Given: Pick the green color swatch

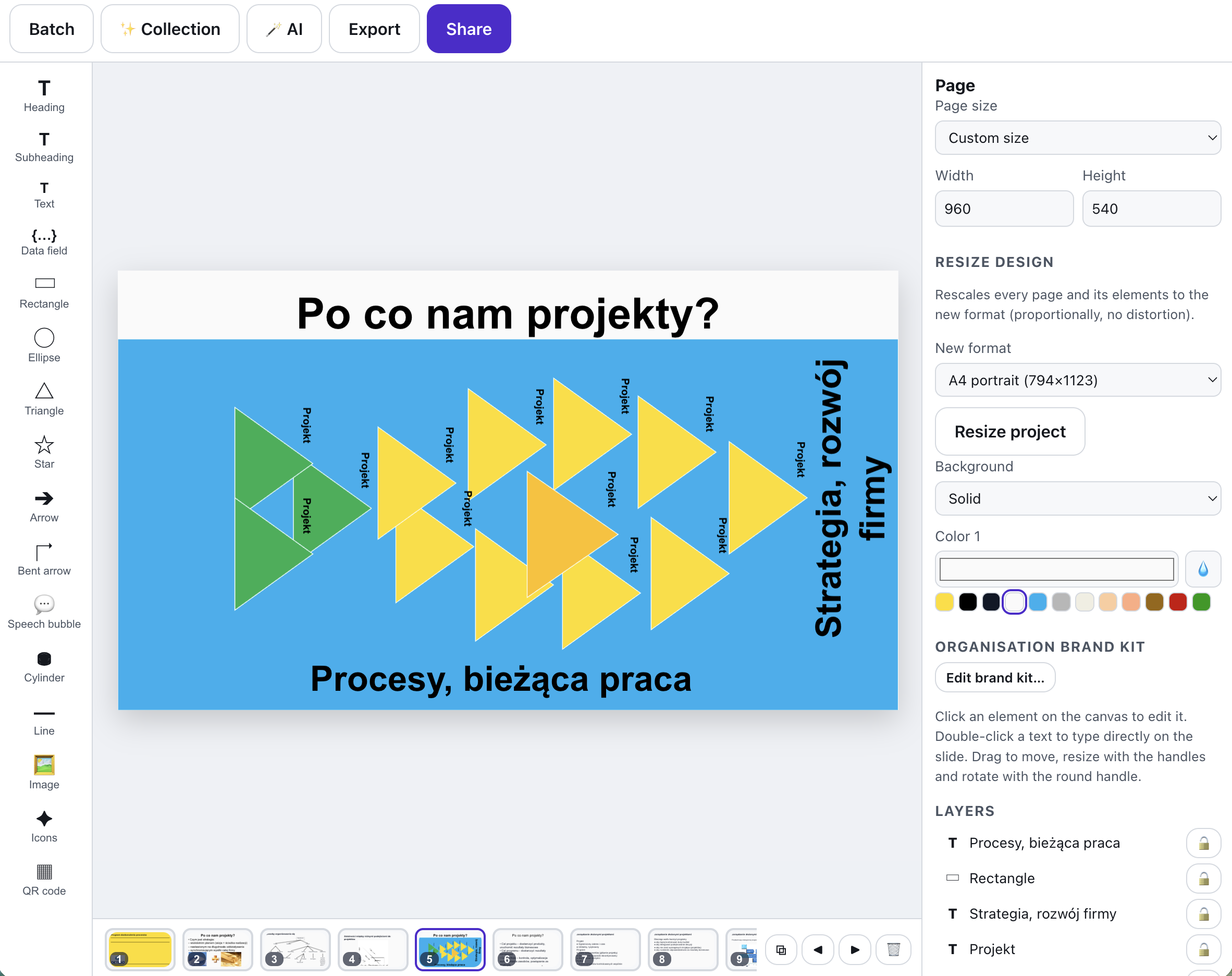Looking at the screenshot, I should point(1201,602).
